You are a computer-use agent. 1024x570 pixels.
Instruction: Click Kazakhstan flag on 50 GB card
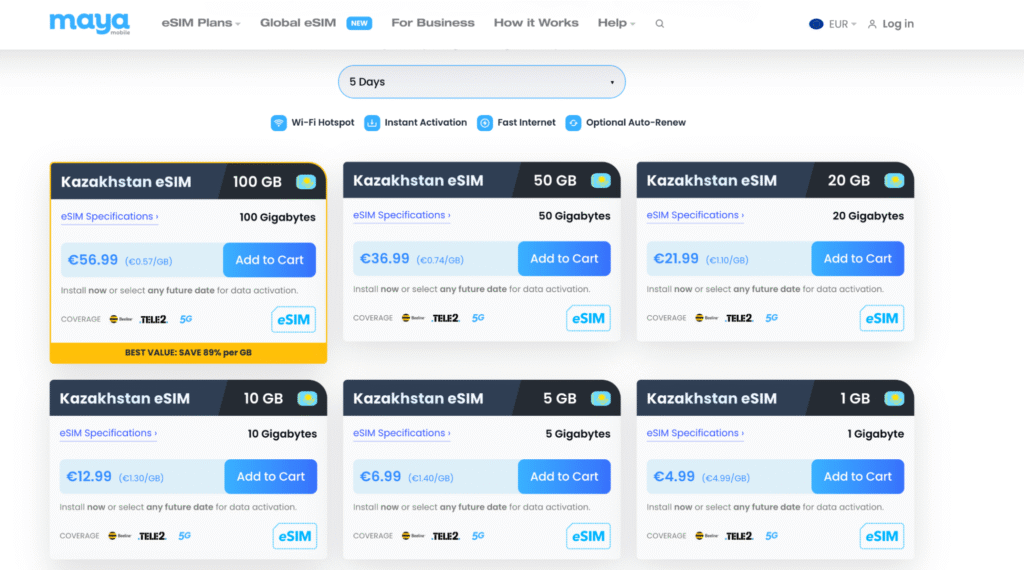coord(601,180)
